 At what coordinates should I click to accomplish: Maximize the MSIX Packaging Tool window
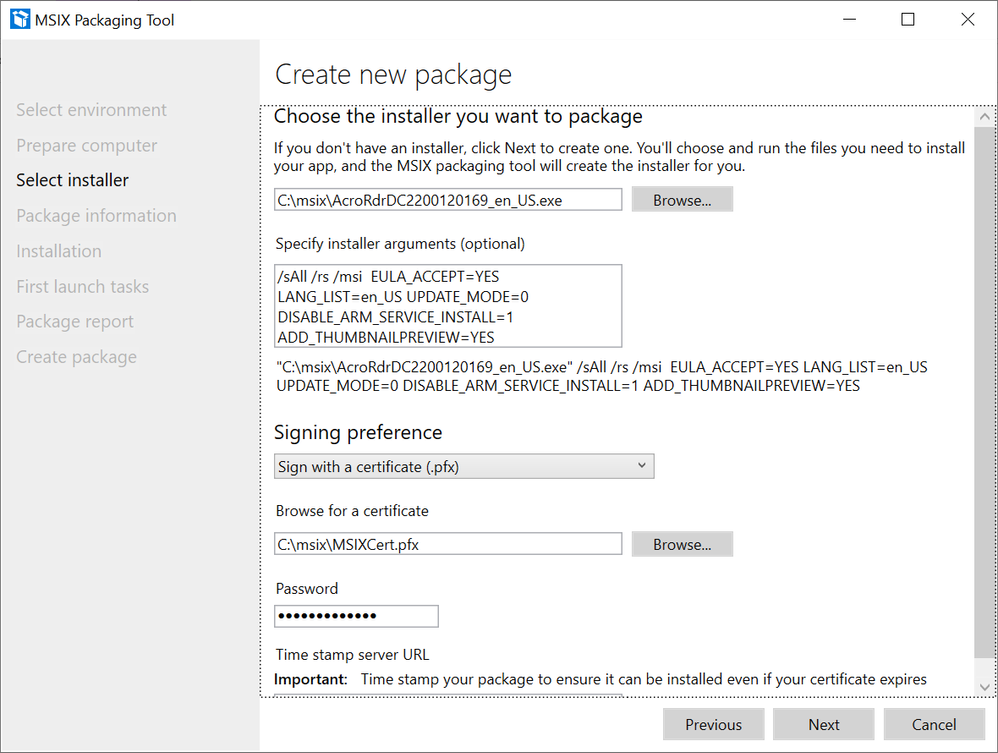click(x=908, y=20)
